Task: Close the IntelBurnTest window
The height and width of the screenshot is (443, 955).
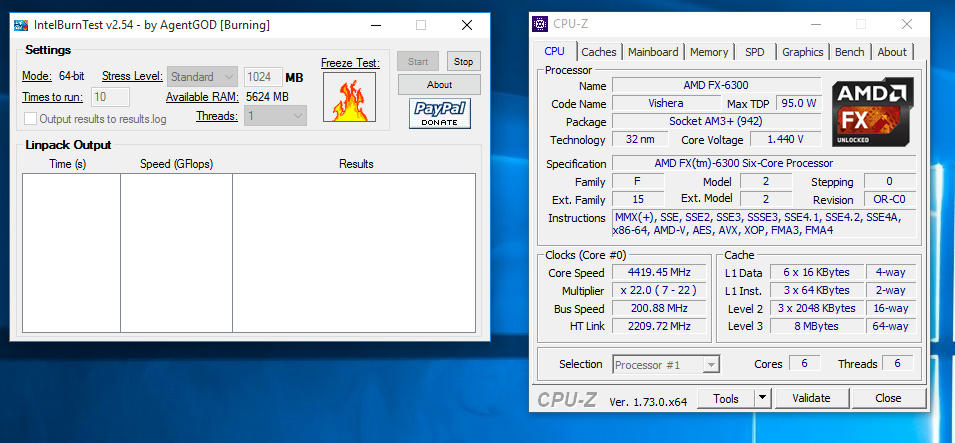Action: tap(467, 25)
